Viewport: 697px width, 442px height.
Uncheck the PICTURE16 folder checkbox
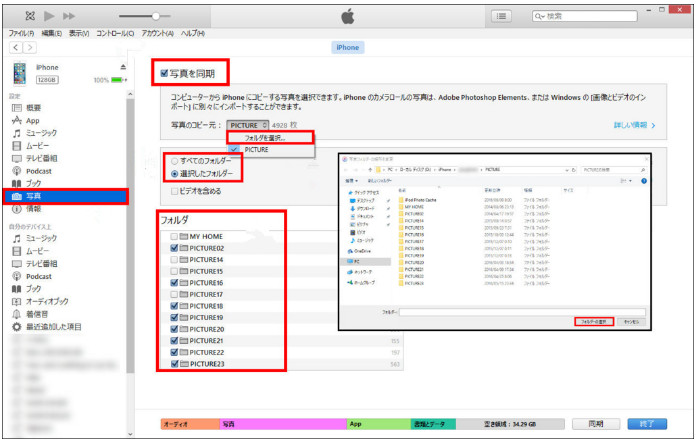pyautogui.click(x=174, y=283)
